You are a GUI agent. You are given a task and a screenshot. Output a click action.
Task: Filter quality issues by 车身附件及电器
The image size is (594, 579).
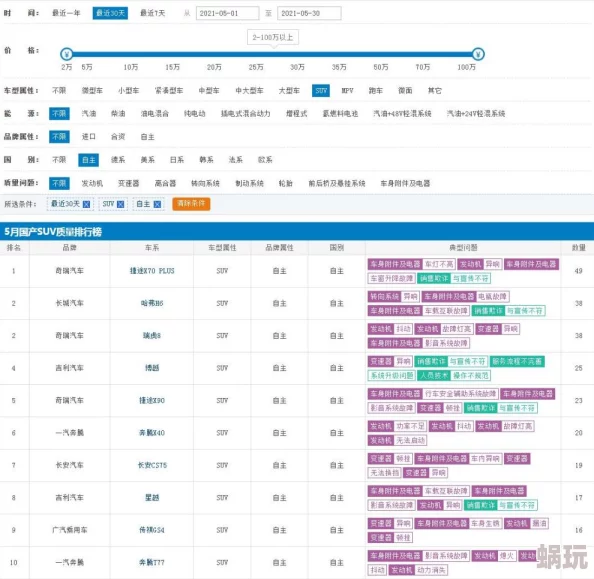[x=405, y=183]
